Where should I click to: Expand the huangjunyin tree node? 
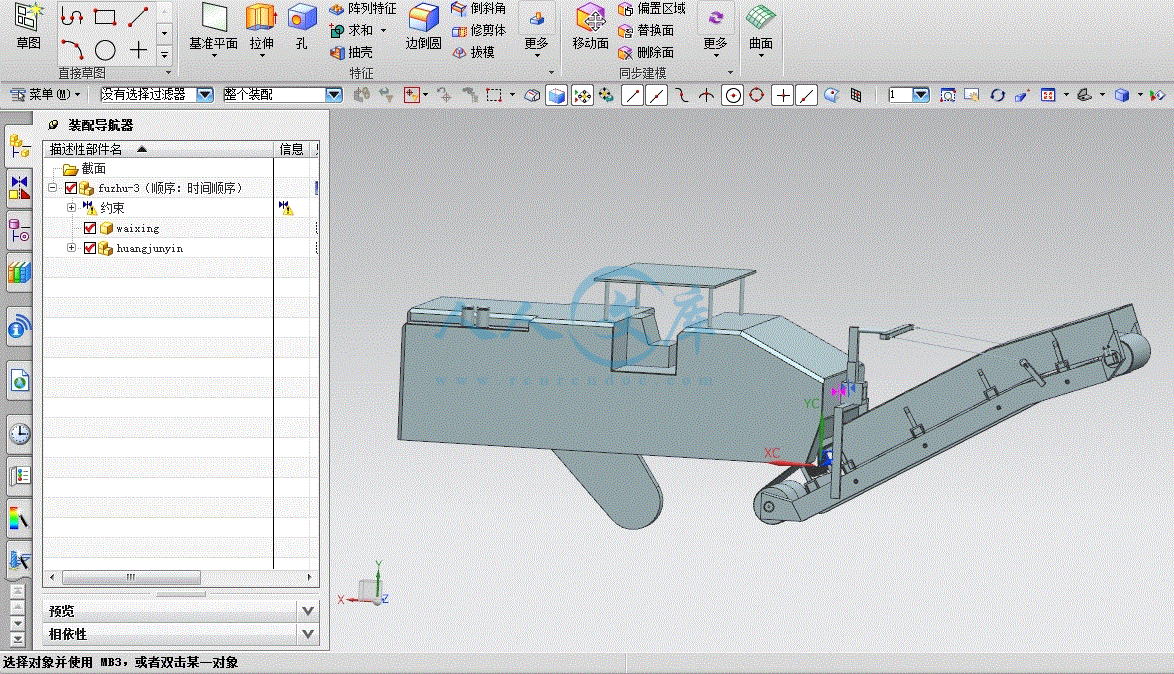pos(71,247)
